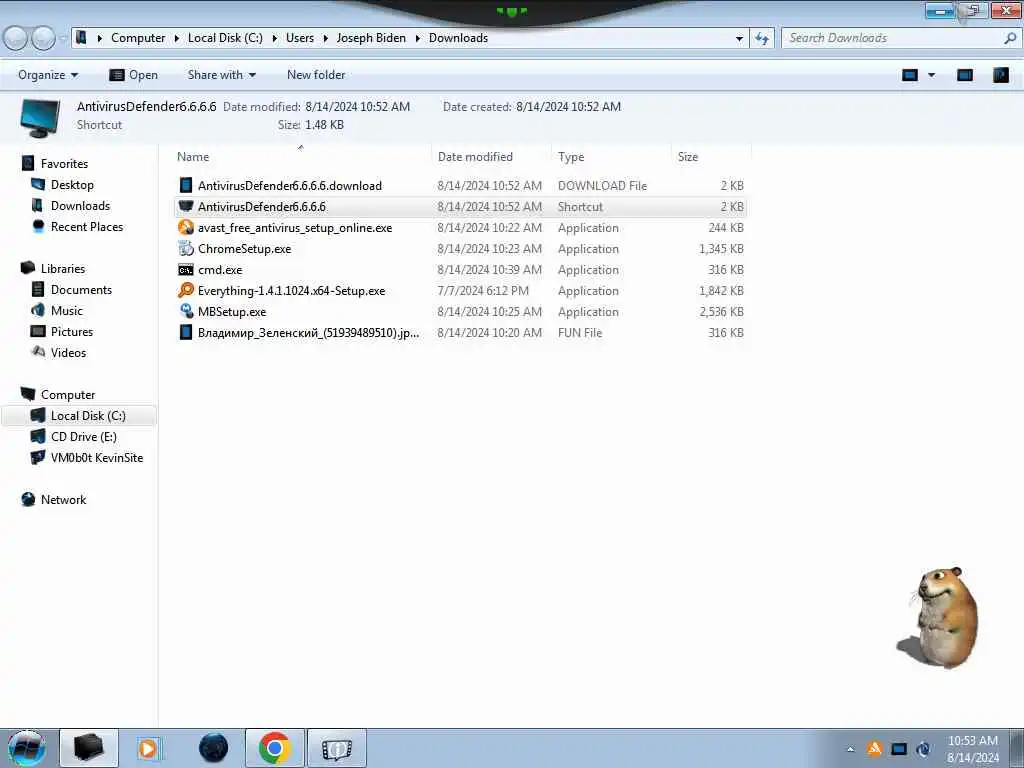Expand the arrow after the Users breadcrumb

(x=325, y=39)
